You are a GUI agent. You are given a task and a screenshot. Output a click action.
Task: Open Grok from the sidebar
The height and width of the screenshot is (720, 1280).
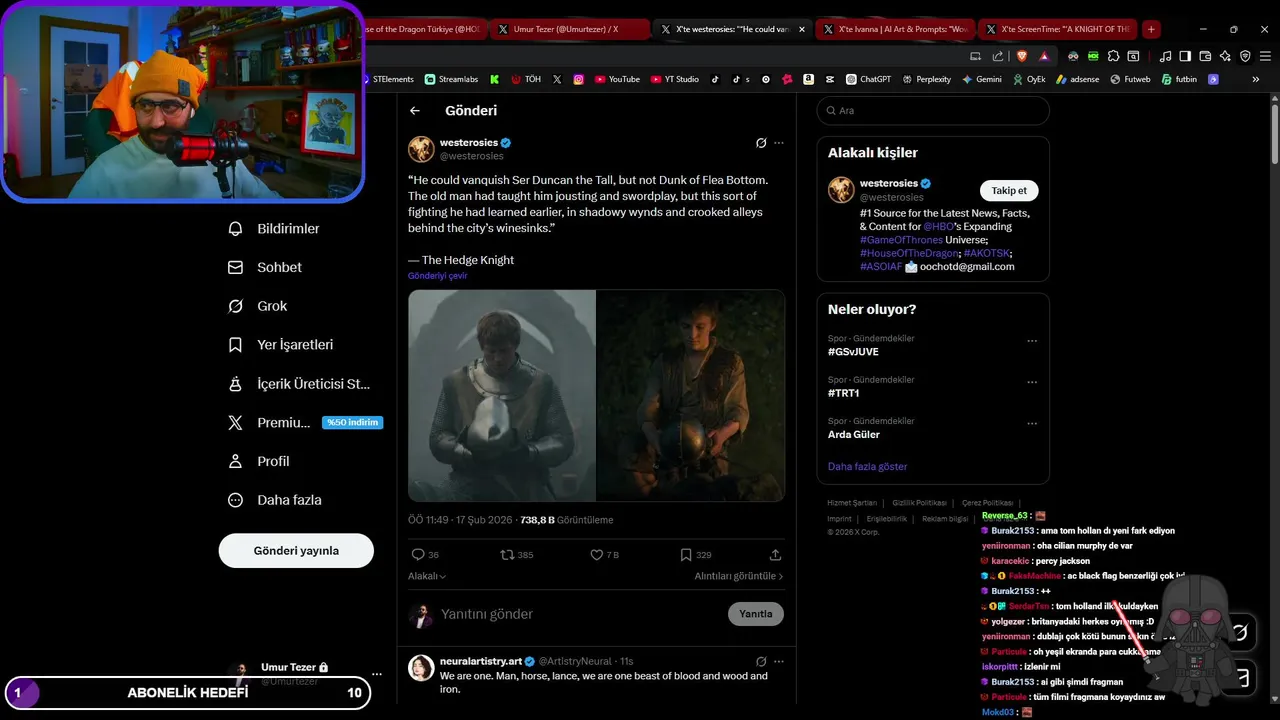(x=258, y=306)
